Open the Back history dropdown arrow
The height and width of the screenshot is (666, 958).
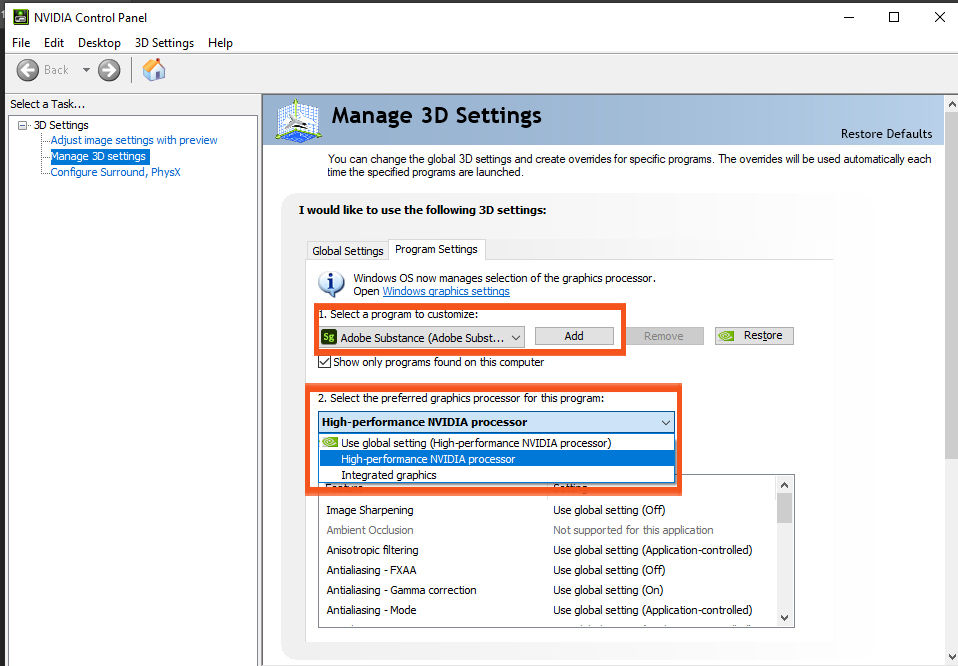tap(86, 70)
